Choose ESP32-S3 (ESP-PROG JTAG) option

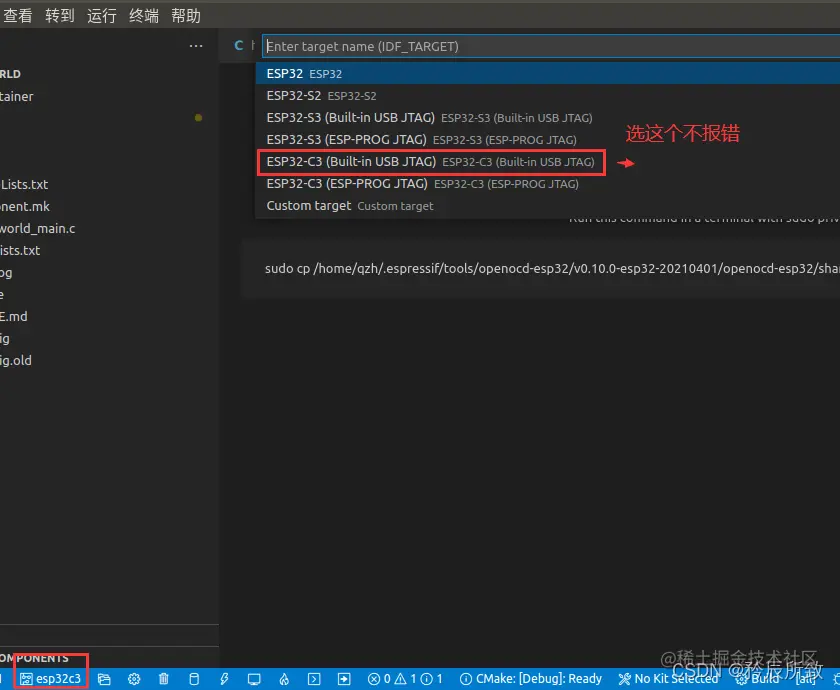(548, 139)
